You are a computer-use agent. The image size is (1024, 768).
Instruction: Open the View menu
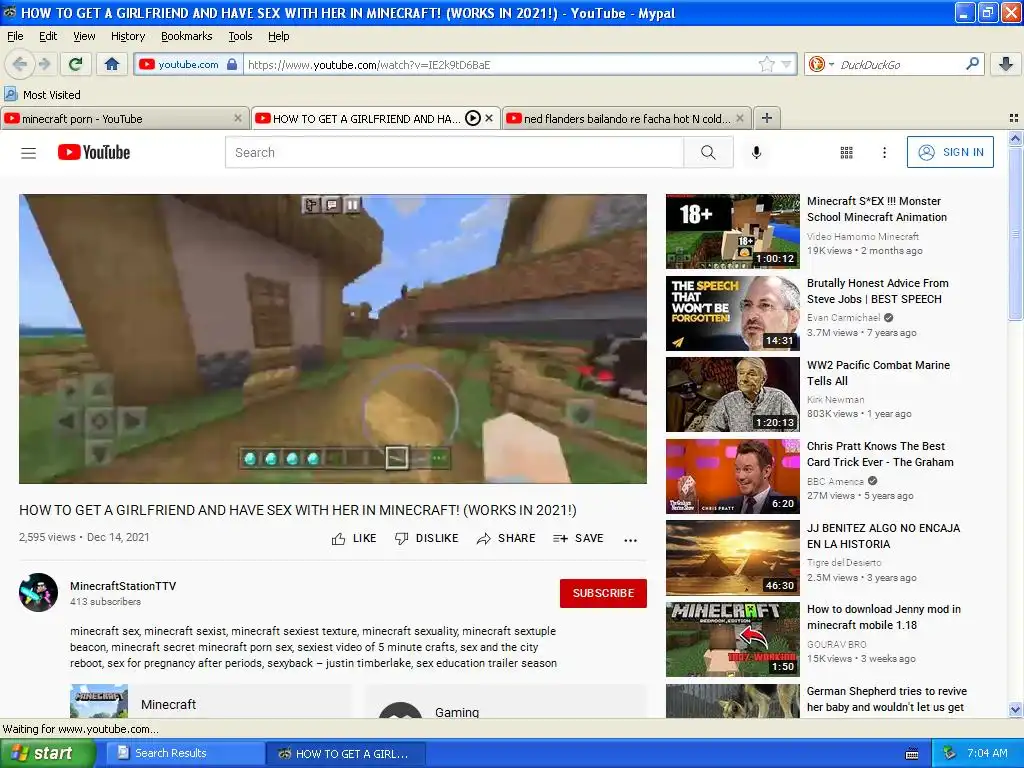[x=84, y=36]
